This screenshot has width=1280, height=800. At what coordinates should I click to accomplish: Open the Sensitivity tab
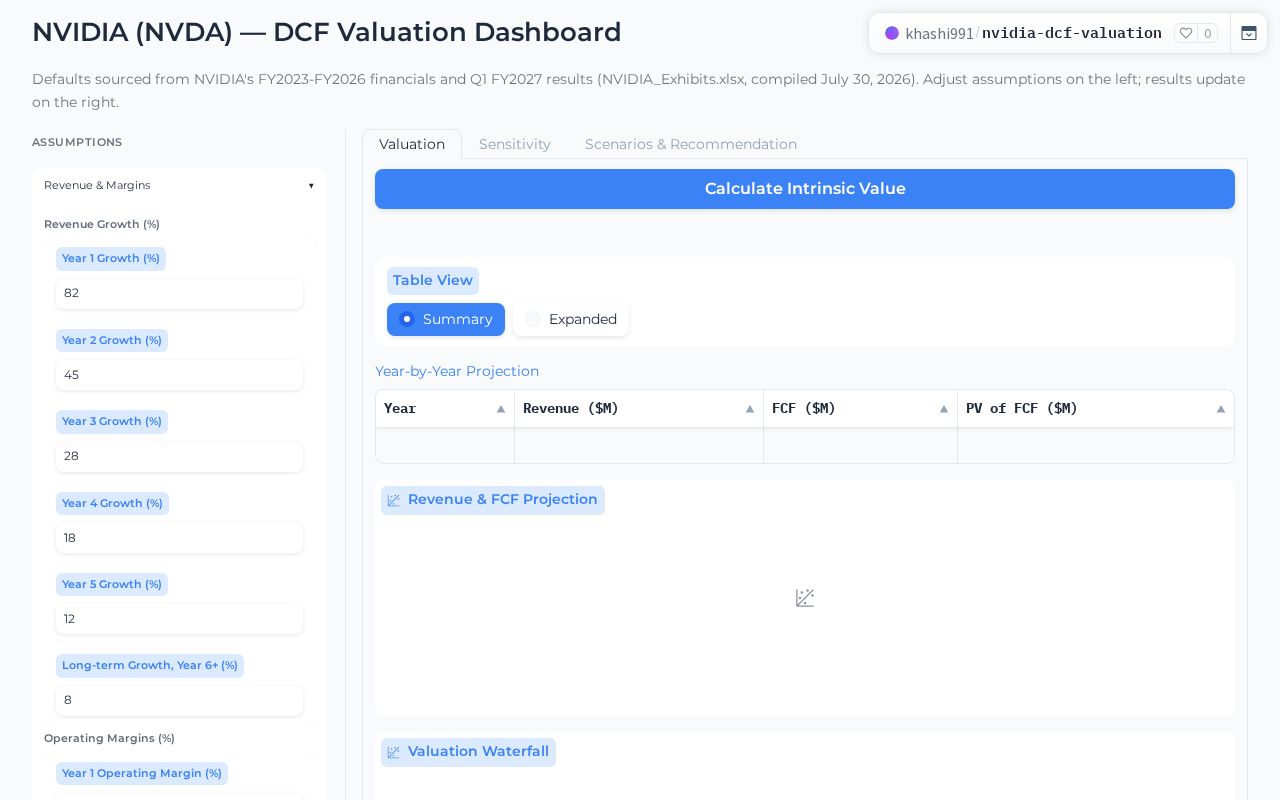pos(515,144)
